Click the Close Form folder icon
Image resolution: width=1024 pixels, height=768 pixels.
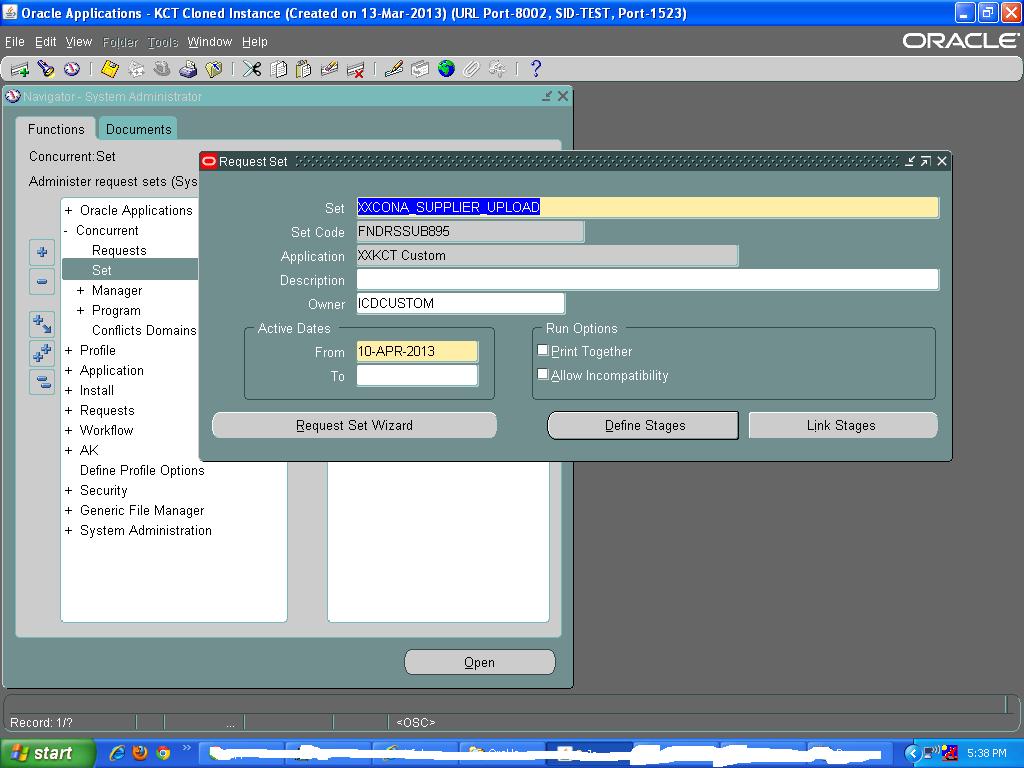click(x=214, y=69)
